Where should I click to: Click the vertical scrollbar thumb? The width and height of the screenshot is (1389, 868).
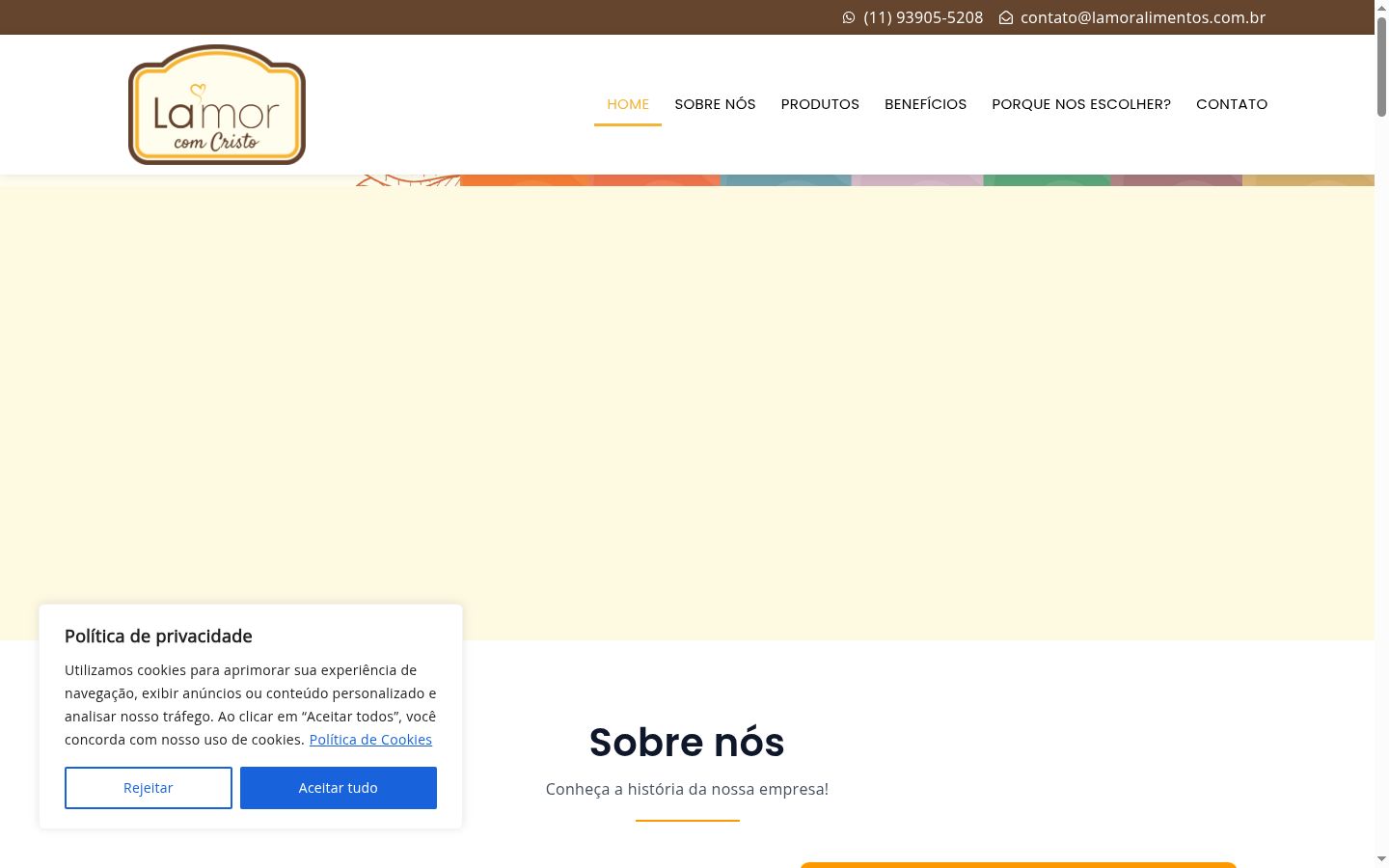[x=1381, y=66]
